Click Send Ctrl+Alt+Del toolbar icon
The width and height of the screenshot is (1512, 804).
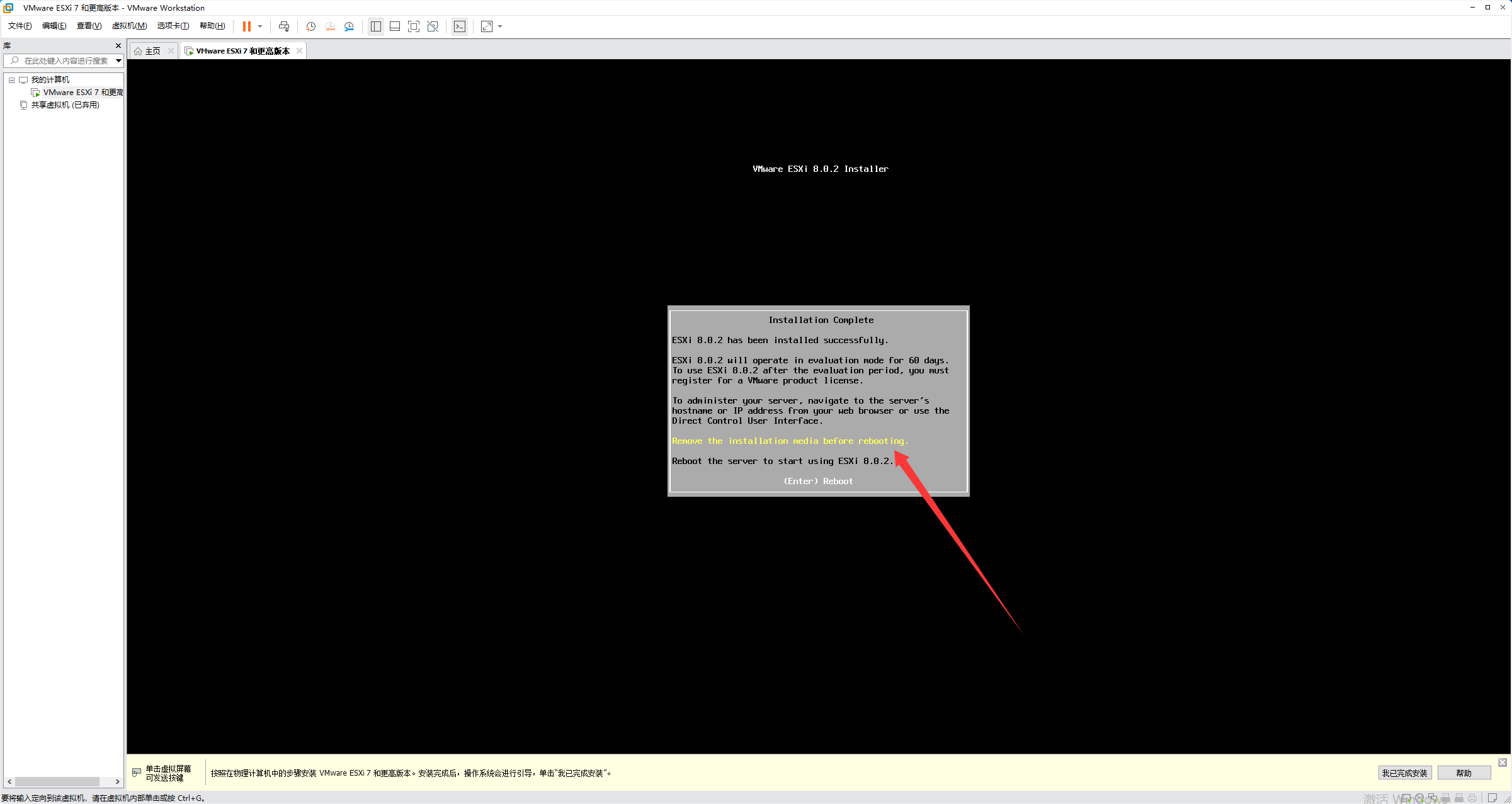tap(284, 26)
